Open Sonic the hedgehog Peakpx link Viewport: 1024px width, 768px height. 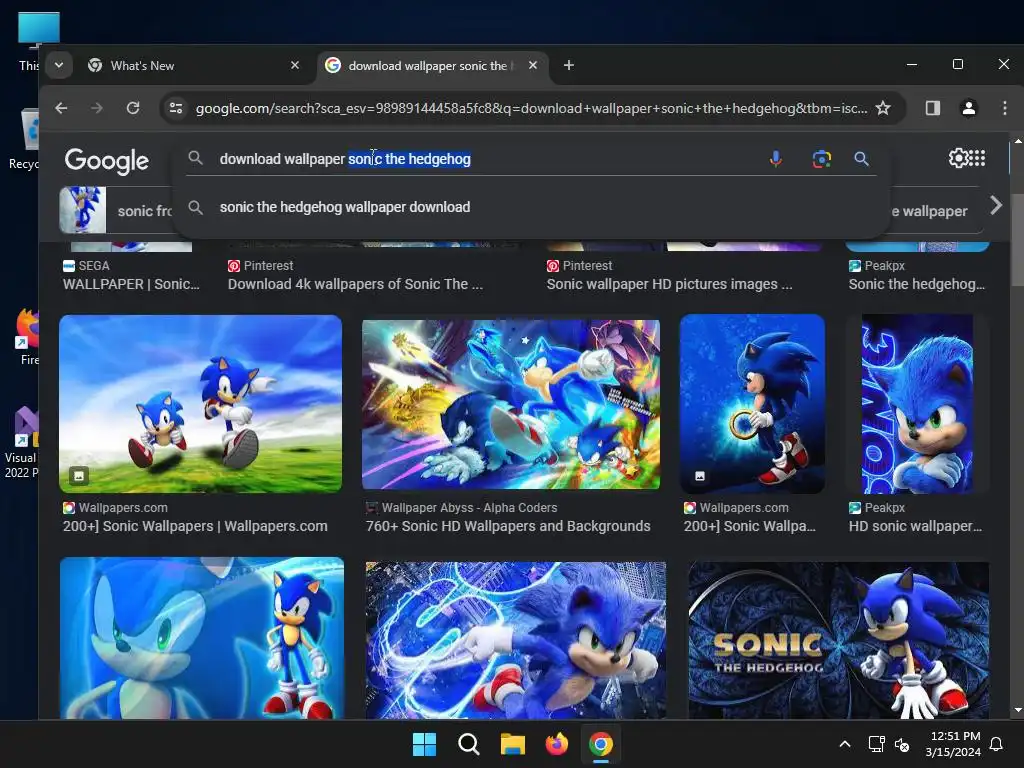[x=917, y=284]
